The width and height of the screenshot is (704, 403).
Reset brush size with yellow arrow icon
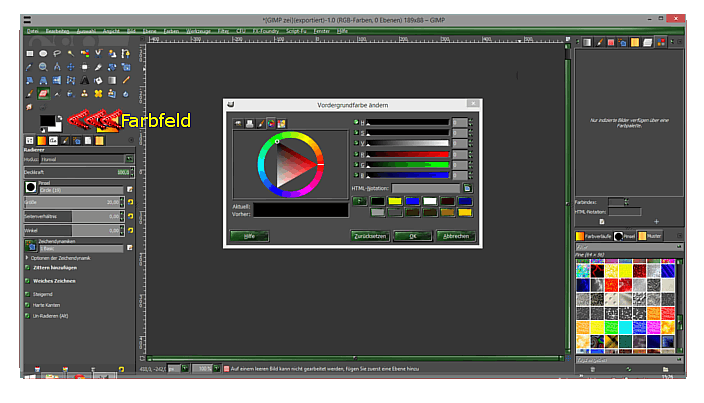131,202
